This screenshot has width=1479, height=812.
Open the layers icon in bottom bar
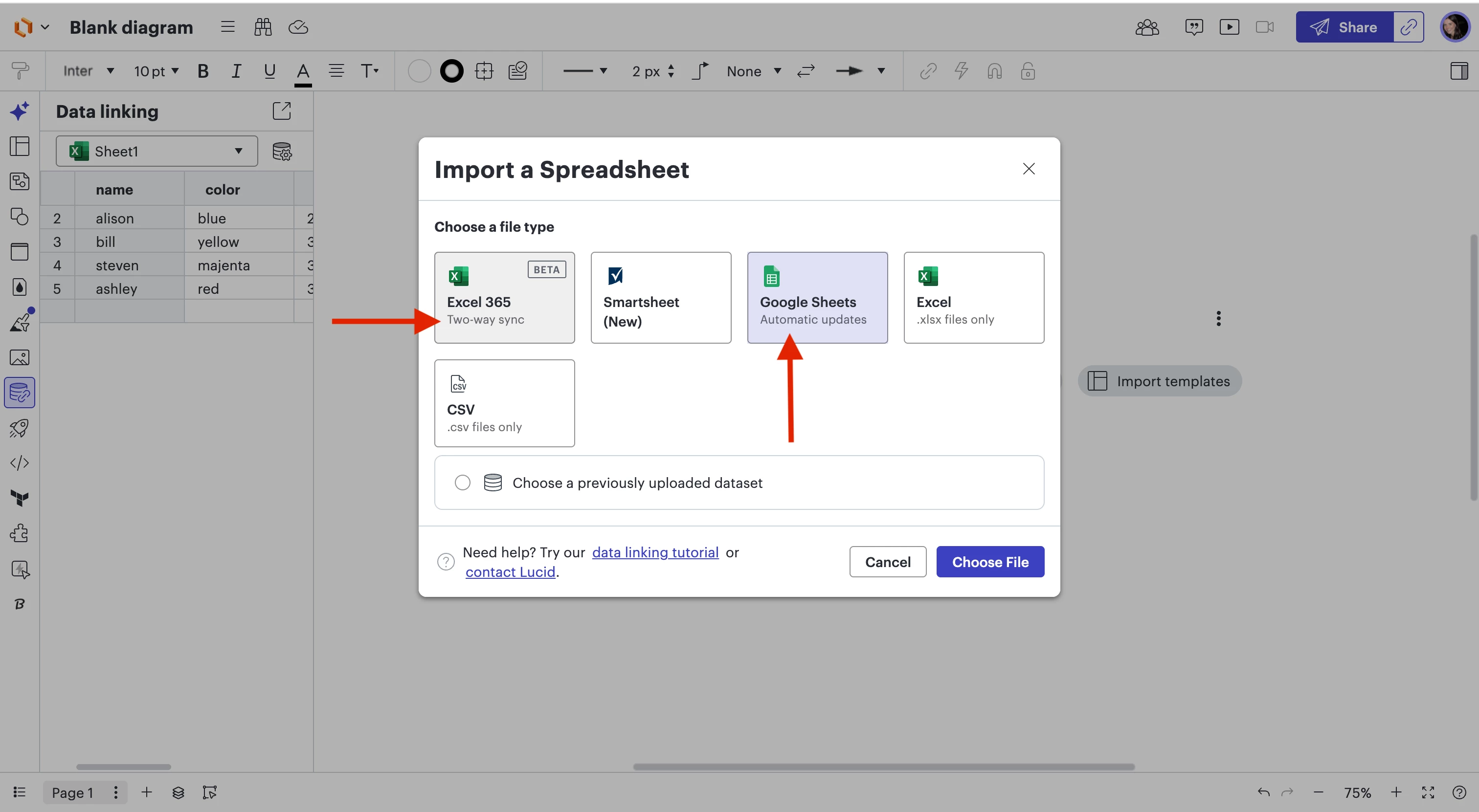coord(178,792)
